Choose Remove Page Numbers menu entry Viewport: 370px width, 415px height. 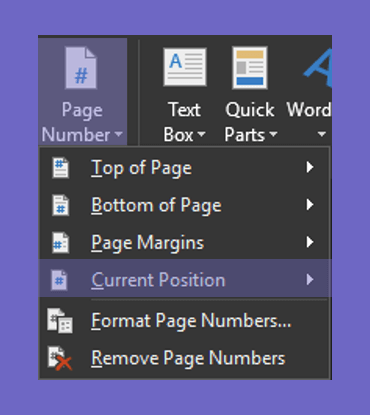click(185, 359)
